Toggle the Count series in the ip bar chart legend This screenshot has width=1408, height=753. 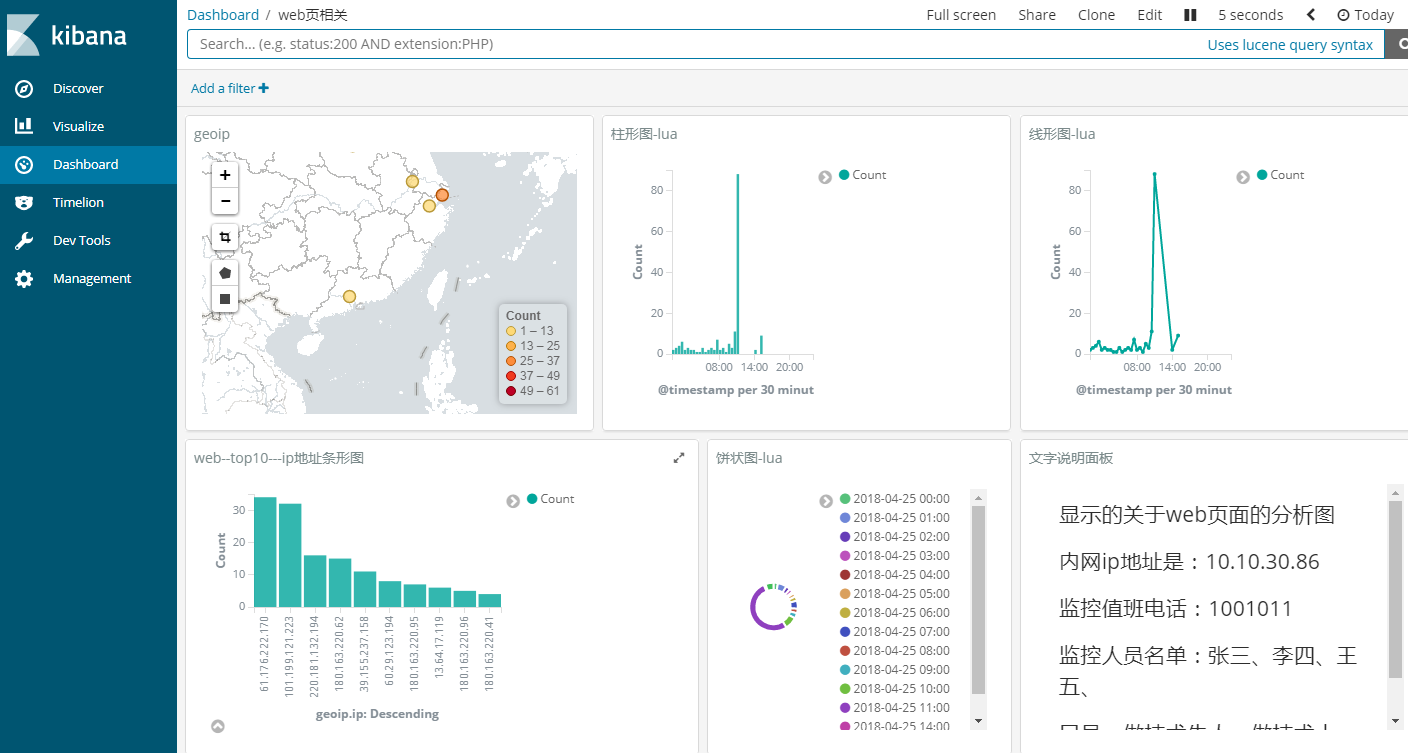[550, 499]
